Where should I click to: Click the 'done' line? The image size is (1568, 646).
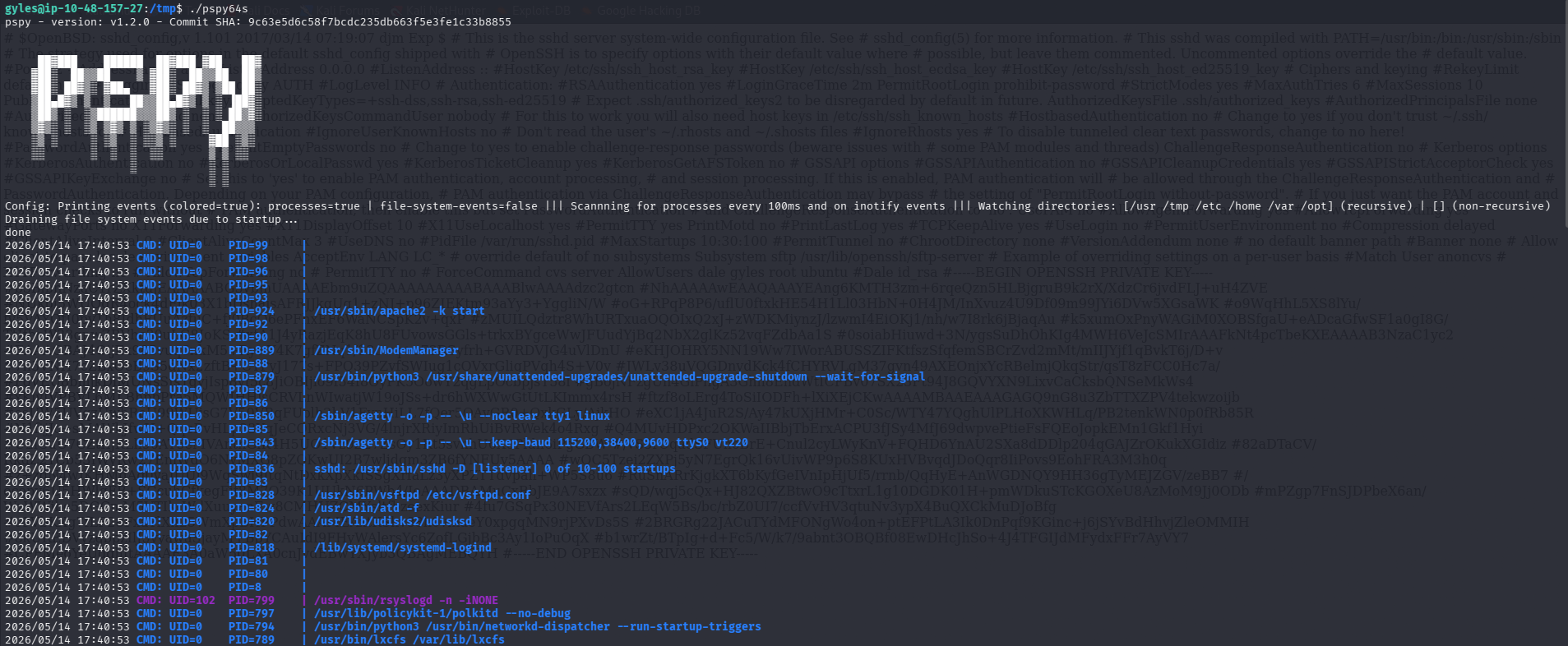(x=18, y=233)
